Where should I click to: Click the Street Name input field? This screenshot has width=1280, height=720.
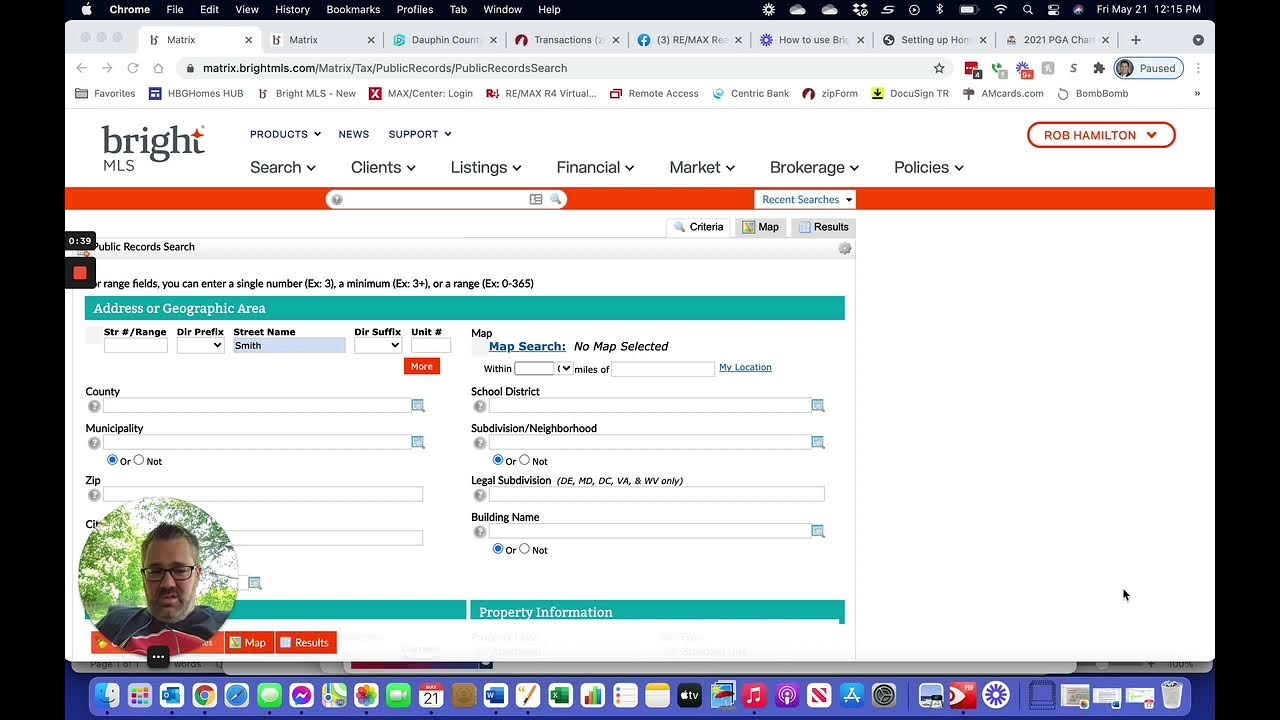pyautogui.click(x=289, y=345)
